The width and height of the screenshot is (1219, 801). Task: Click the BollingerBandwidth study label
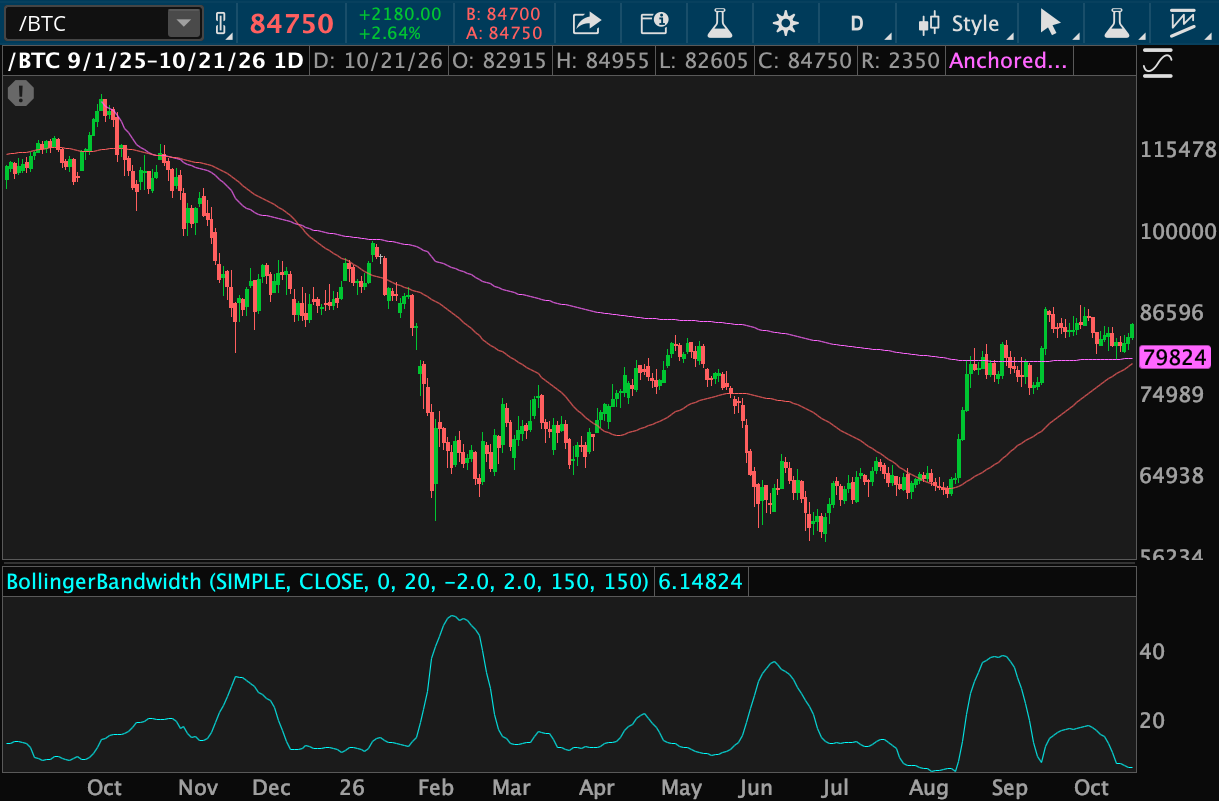coord(329,581)
